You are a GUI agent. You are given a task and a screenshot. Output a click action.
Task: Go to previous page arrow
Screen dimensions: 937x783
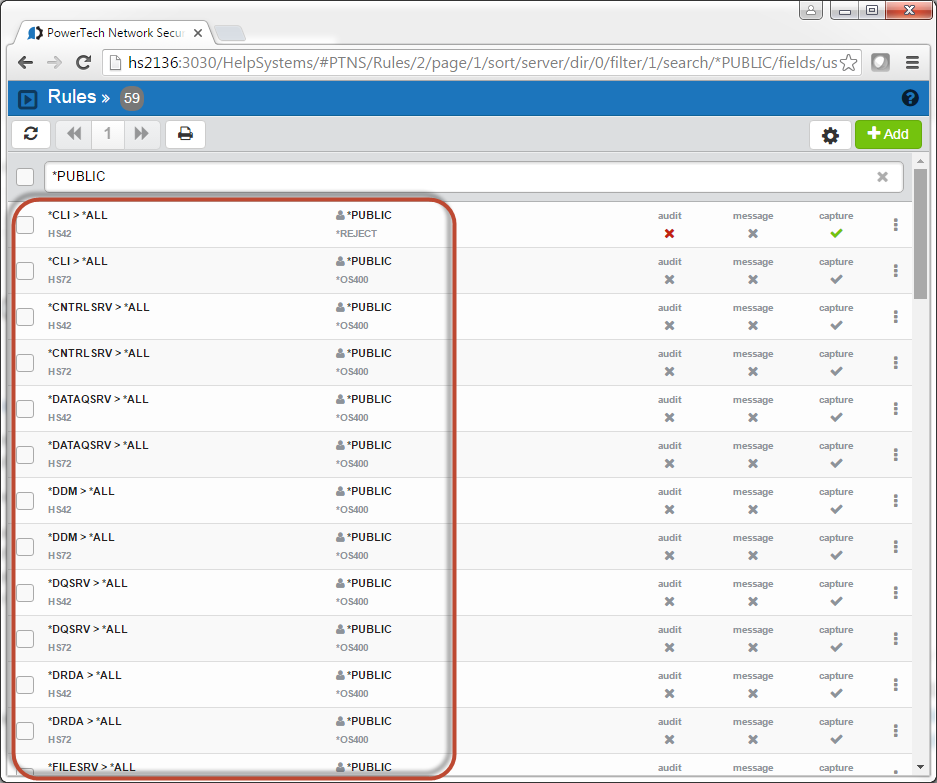[x=74, y=134]
